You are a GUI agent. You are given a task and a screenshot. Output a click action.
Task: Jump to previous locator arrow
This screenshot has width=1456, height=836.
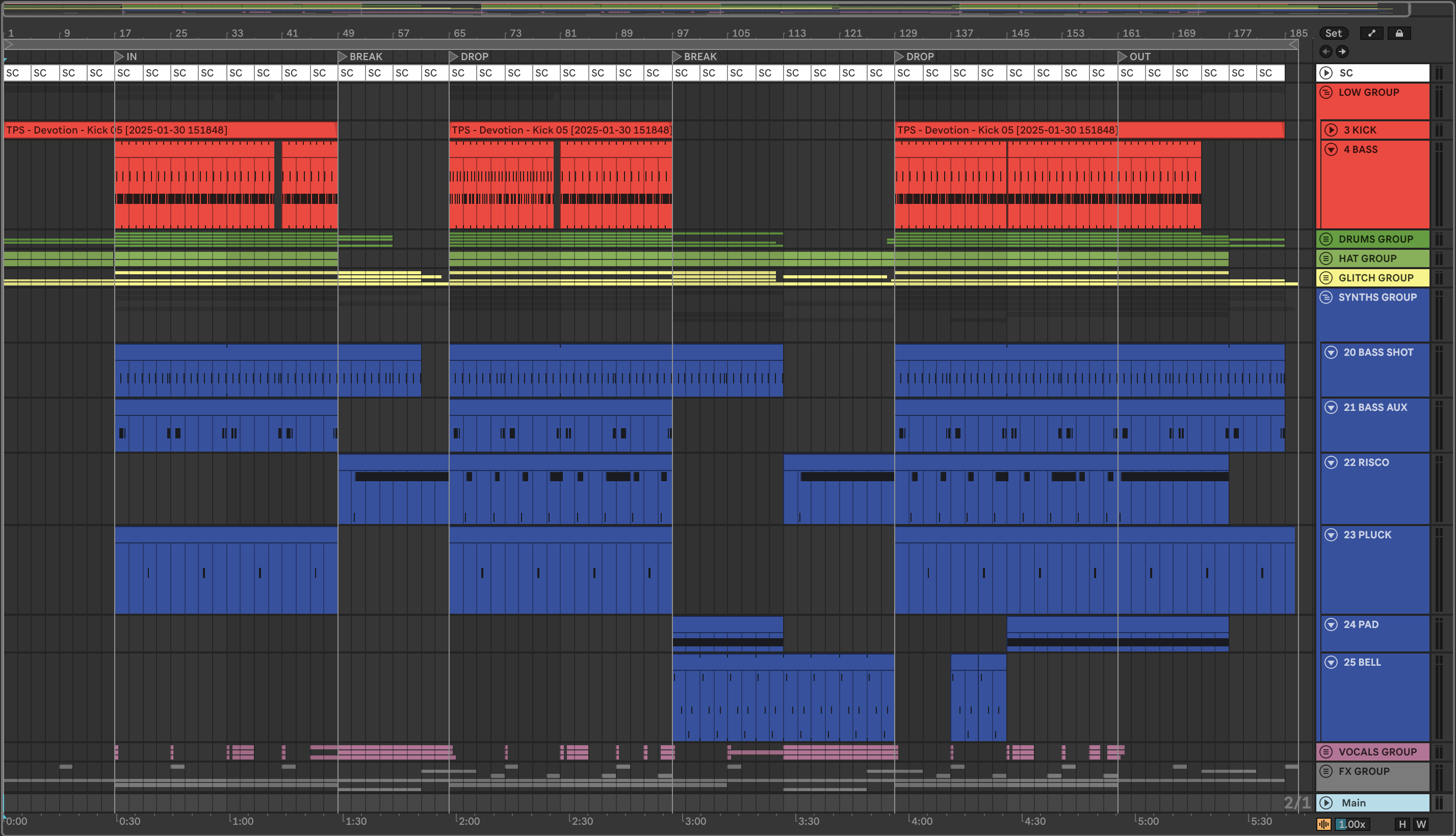(1325, 51)
